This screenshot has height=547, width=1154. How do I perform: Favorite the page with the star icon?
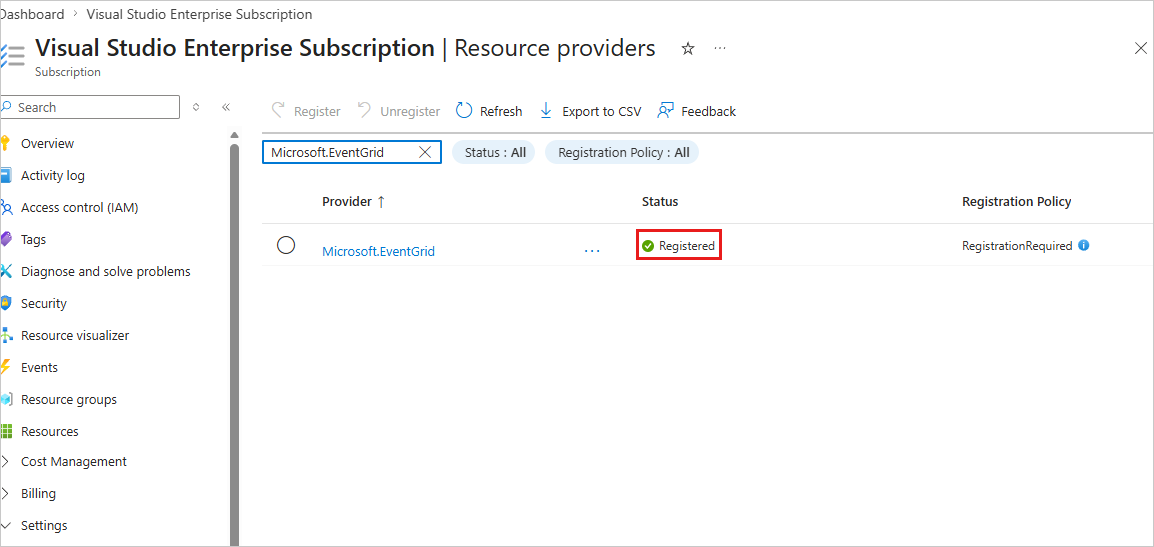coord(687,49)
